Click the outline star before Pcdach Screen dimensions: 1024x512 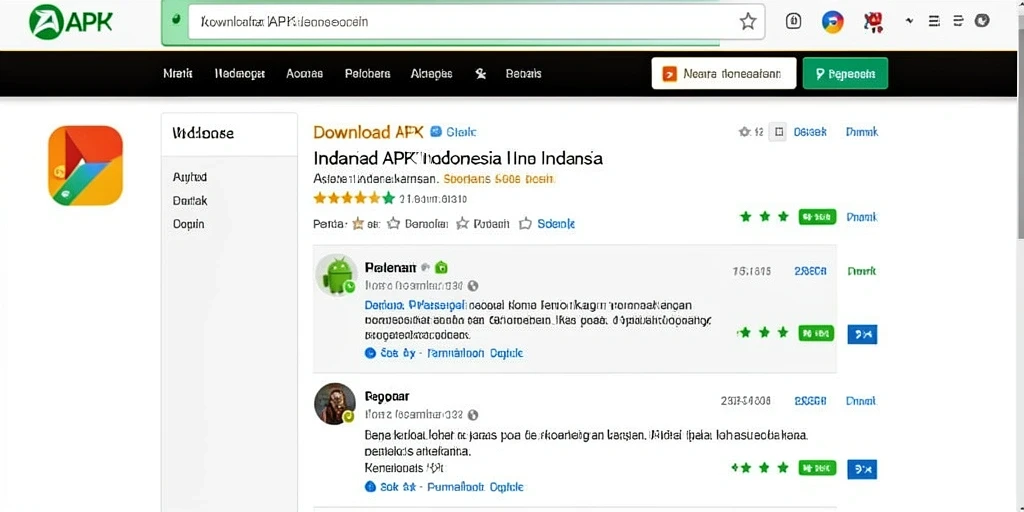pos(462,223)
